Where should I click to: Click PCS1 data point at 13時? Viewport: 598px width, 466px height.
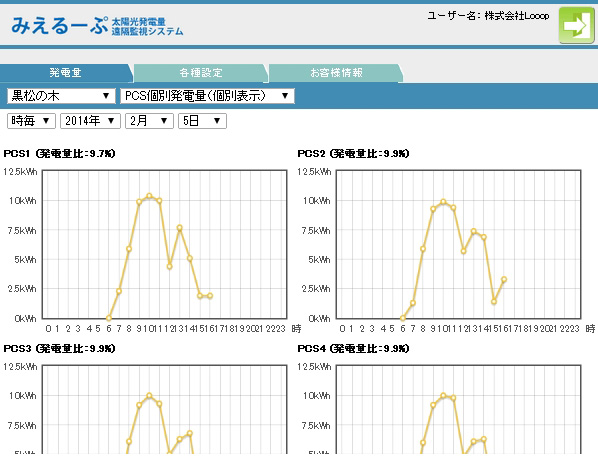(180, 228)
